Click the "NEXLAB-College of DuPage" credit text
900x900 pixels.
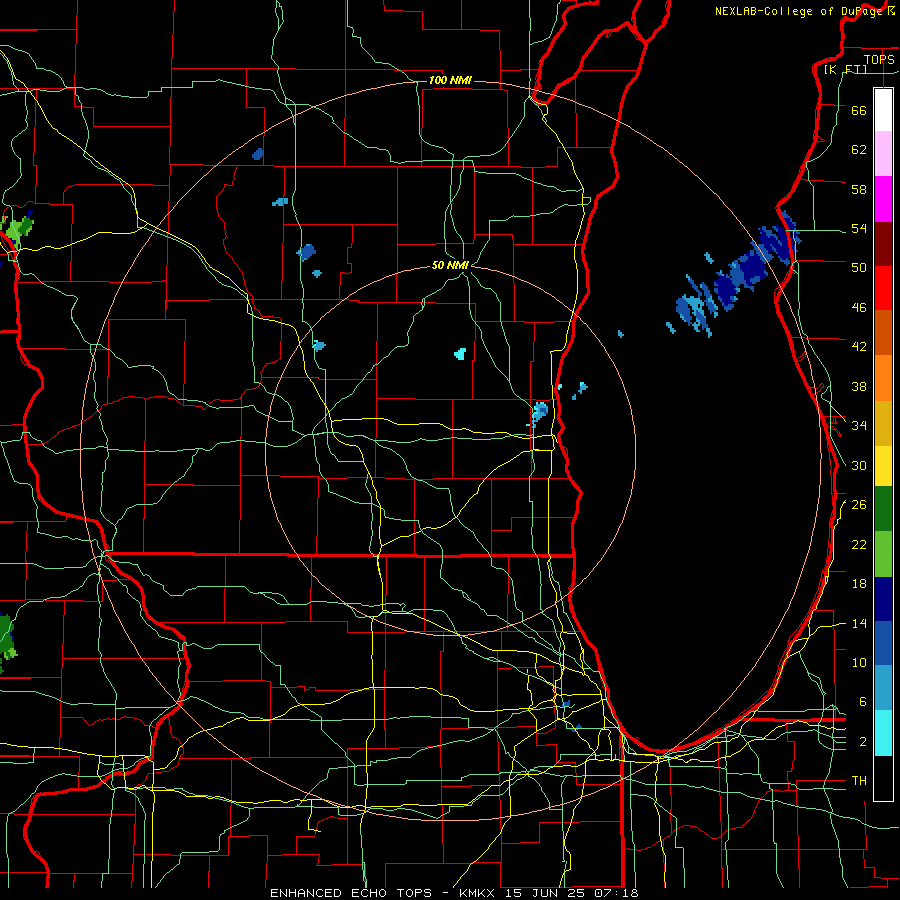799,11
